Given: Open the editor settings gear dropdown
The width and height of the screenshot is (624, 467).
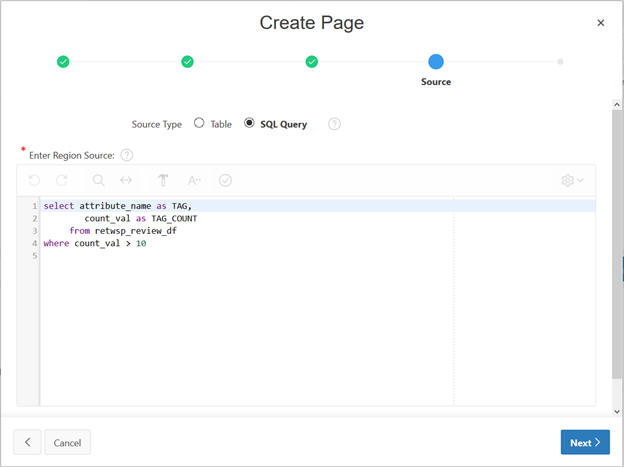Looking at the screenshot, I should tap(572, 180).
